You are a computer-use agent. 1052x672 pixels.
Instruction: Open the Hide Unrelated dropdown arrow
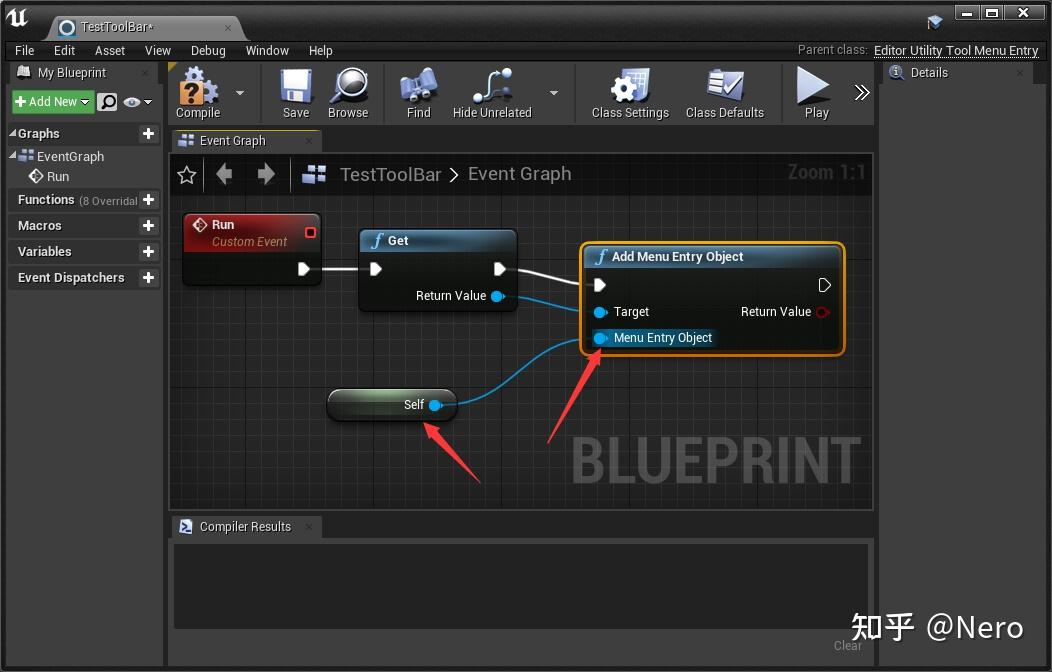[x=553, y=92]
